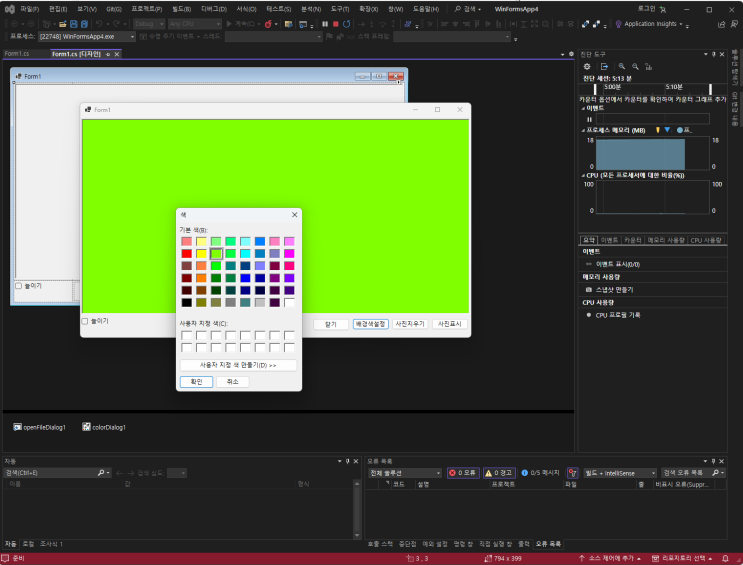The width and height of the screenshot is (743, 565).
Task: Click the diagnostic tools output export icon
Action: point(604,66)
